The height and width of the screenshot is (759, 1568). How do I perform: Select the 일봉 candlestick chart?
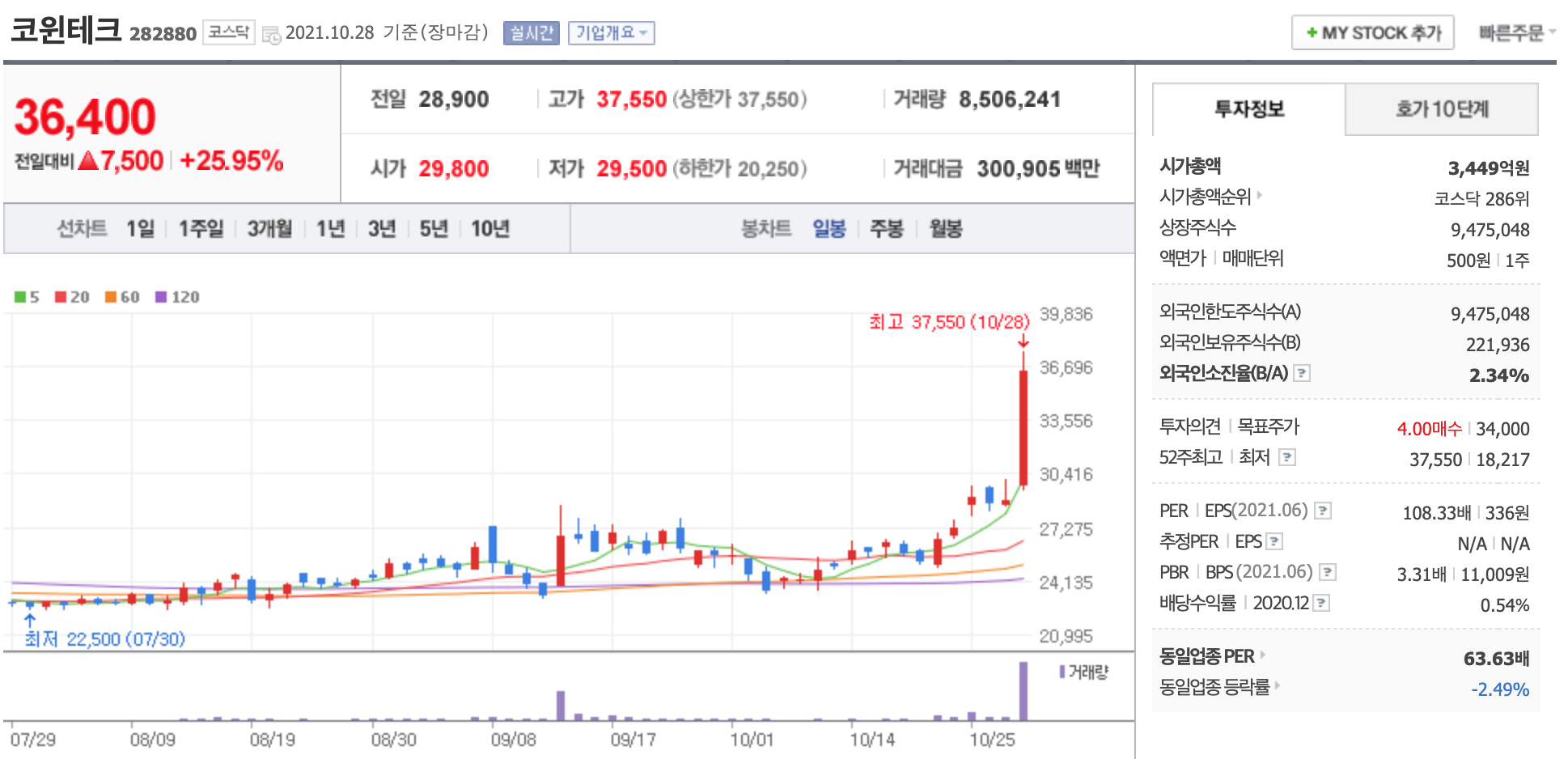(x=829, y=229)
